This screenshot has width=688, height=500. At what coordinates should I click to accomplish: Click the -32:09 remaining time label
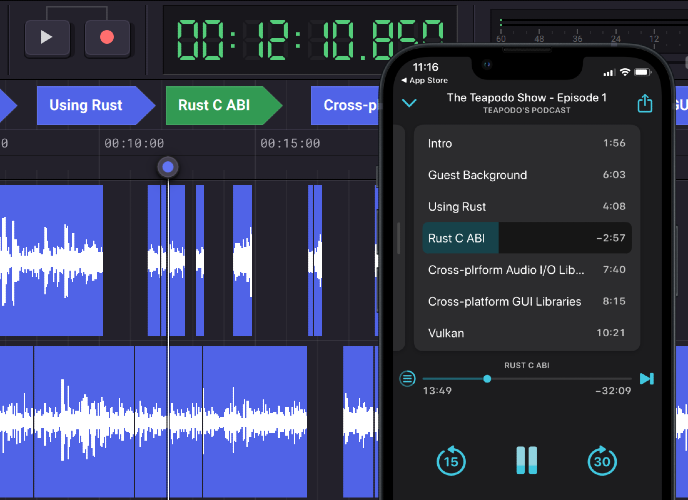tap(613, 391)
